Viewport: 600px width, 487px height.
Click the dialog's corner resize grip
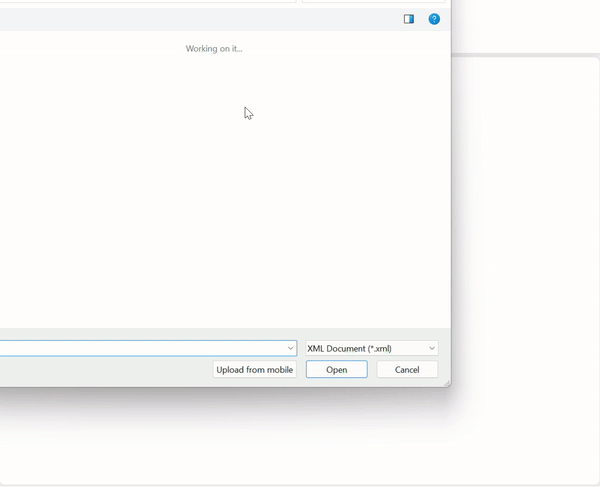(x=447, y=383)
